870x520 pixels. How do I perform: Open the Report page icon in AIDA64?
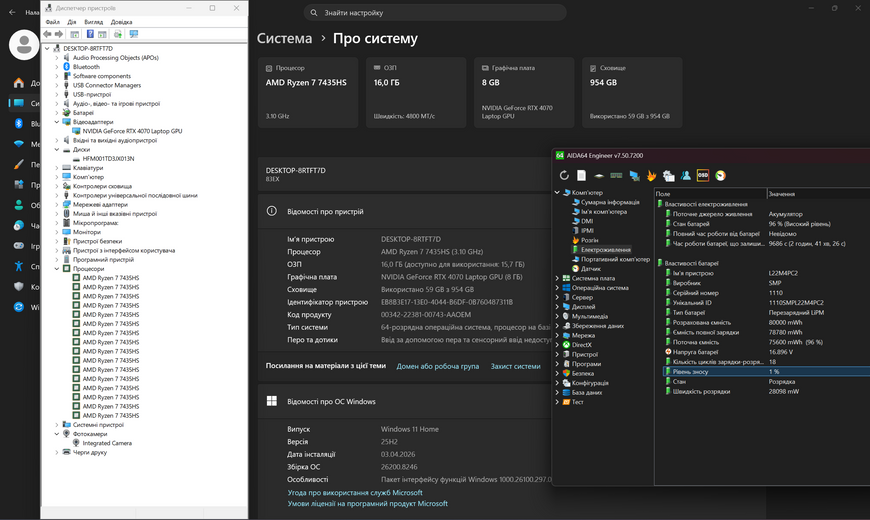pos(581,175)
